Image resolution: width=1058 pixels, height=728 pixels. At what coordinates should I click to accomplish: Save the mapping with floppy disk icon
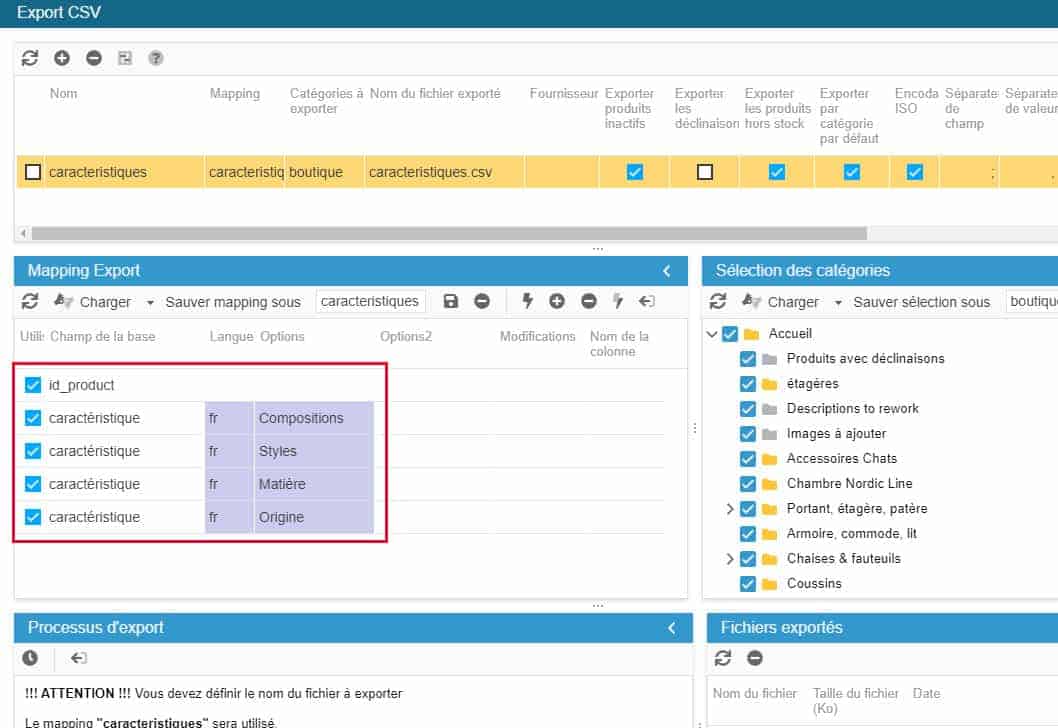point(451,301)
